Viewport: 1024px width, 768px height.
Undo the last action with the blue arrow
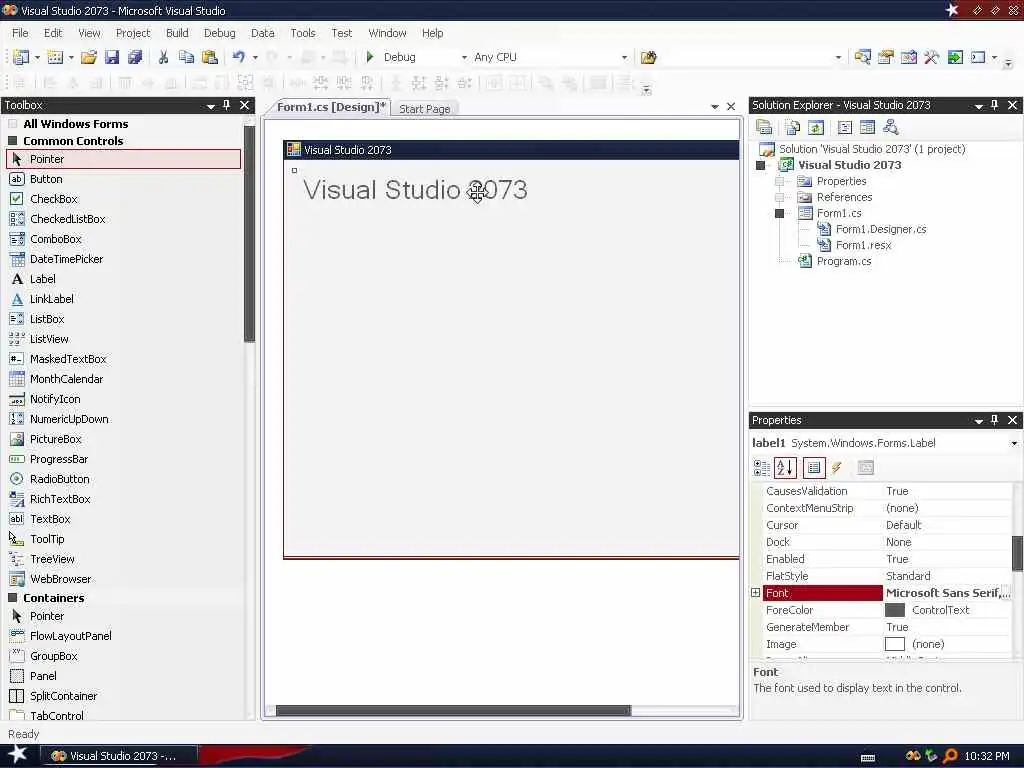238,57
